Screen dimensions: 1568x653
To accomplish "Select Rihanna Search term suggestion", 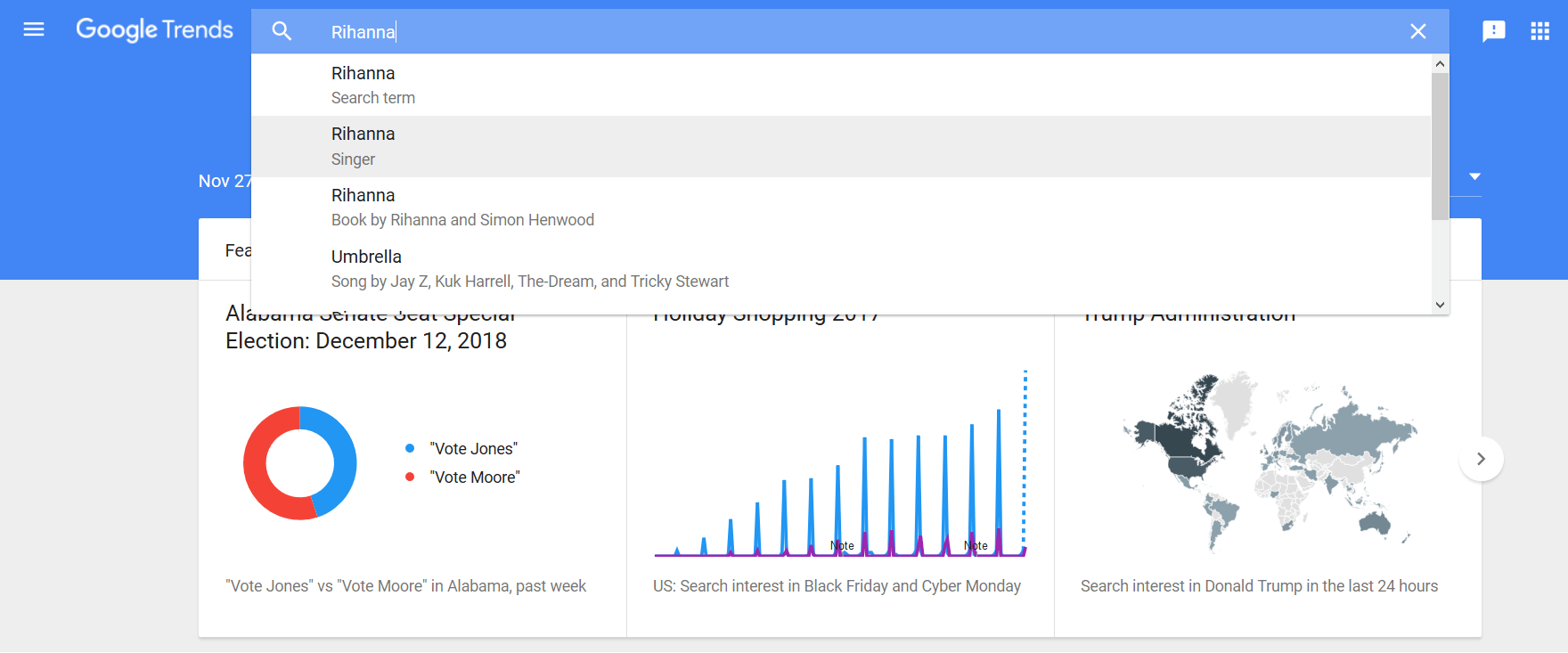I will click(x=372, y=85).
